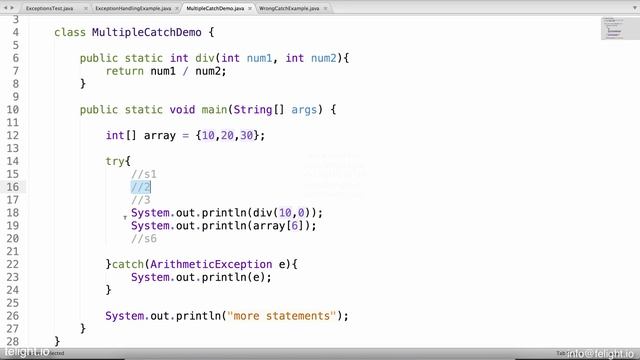Click line number 22 in gutter
Image resolution: width=640 pixels, height=360 pixels.
point(13,264)
